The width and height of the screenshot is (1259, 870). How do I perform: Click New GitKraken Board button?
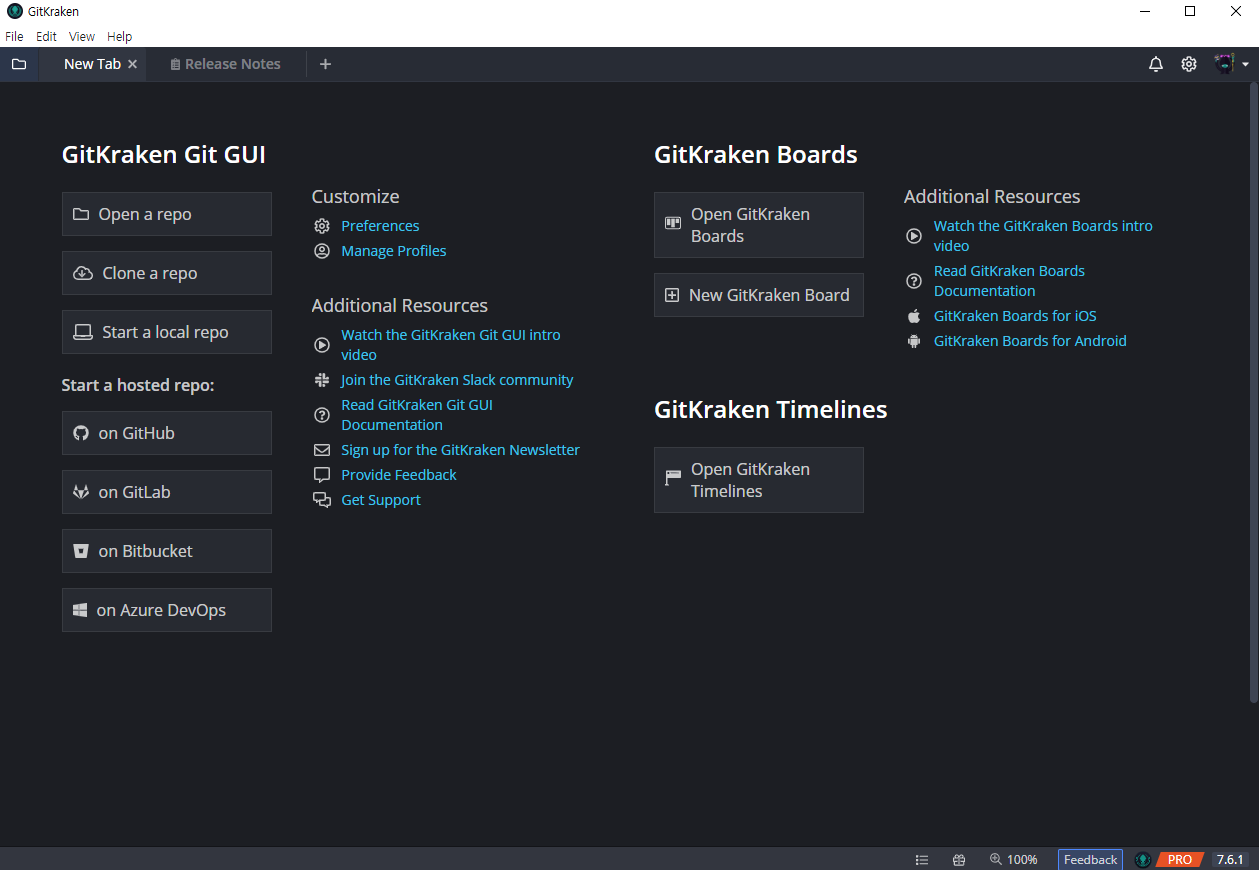click(x=759, y=295)
